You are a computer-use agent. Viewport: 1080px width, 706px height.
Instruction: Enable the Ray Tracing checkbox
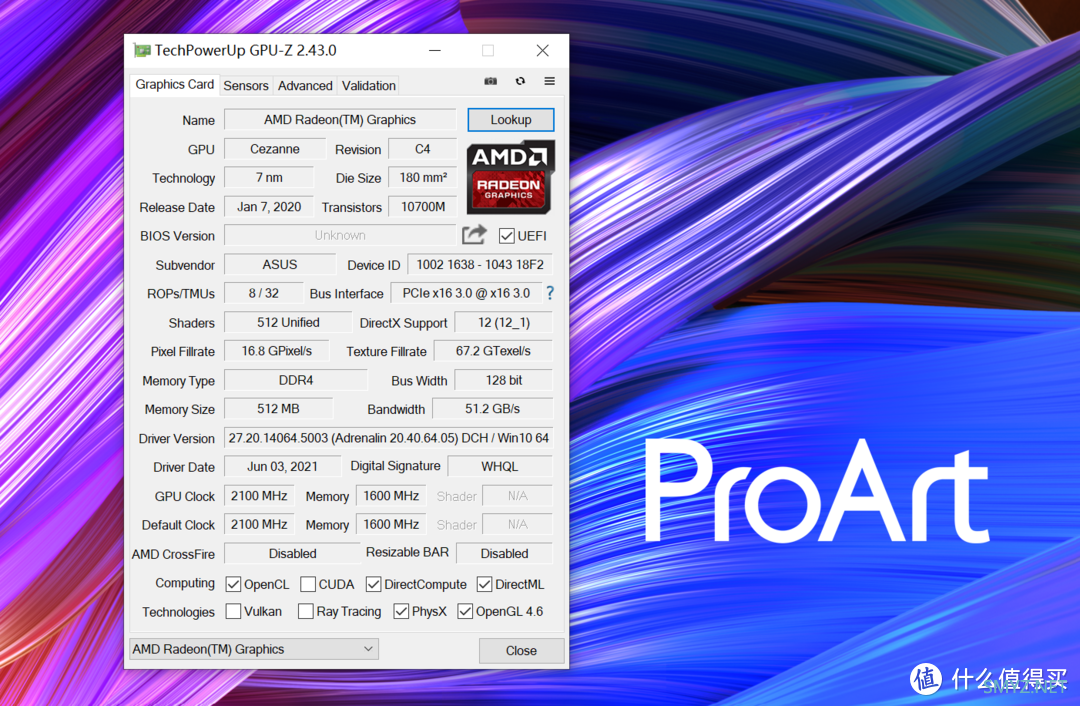pos(306,611)
